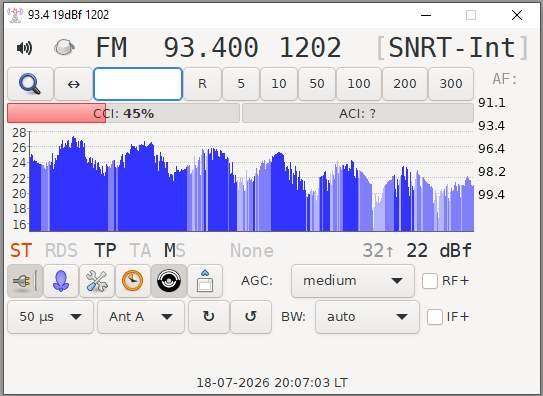Viewport: 543px width, 396px height.
Task: Tune to alternate frequency 93.4
Action: click(491, 126)
